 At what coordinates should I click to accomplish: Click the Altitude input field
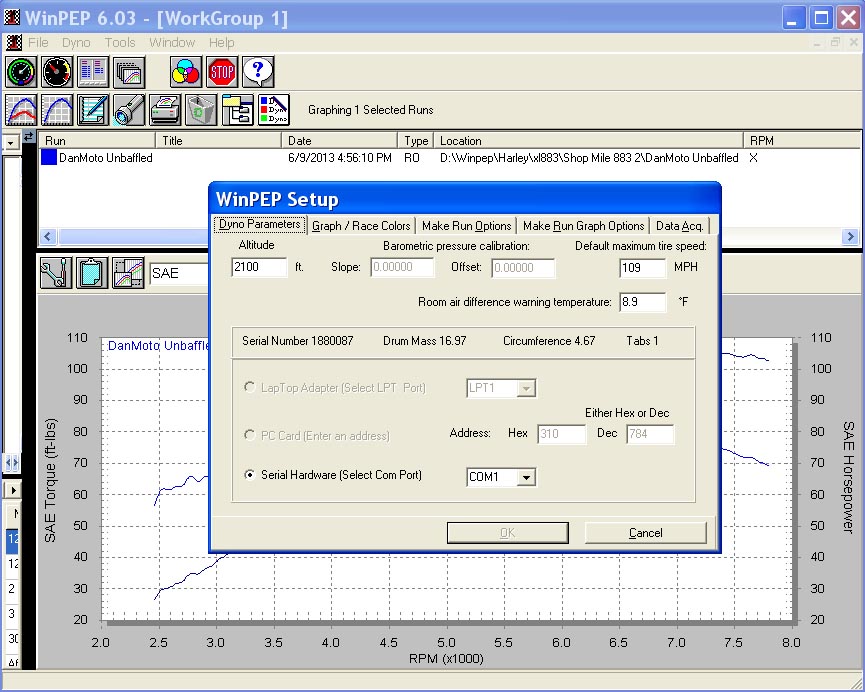[259, 268]
